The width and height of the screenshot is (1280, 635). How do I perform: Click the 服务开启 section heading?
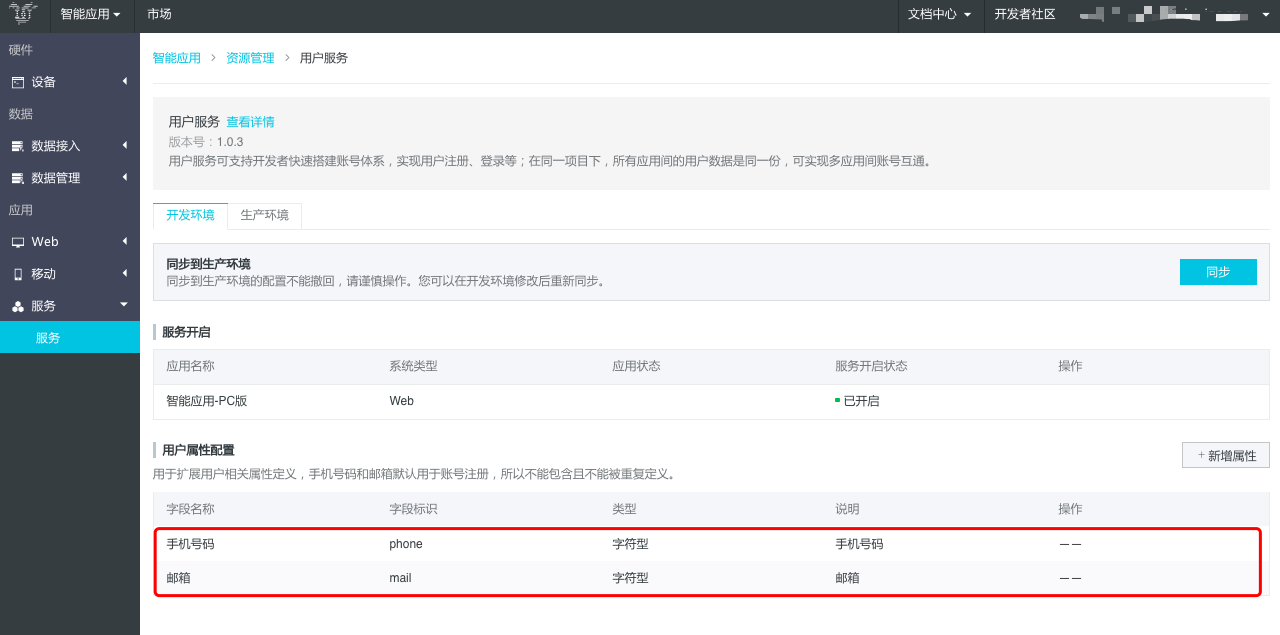click(186, 332)
